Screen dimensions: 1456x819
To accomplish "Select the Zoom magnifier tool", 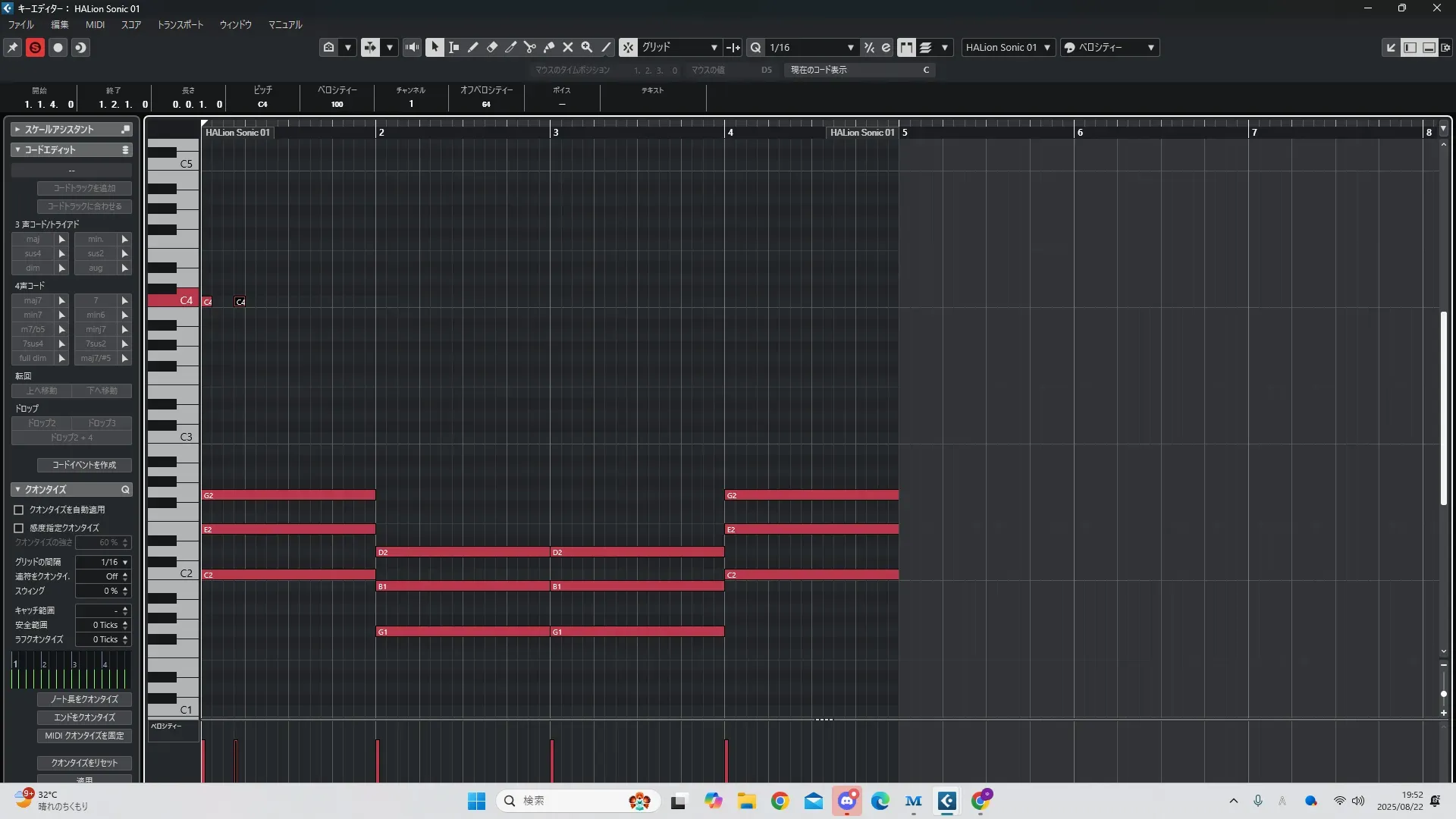I will pyautogui.click(x=586, y=47).
